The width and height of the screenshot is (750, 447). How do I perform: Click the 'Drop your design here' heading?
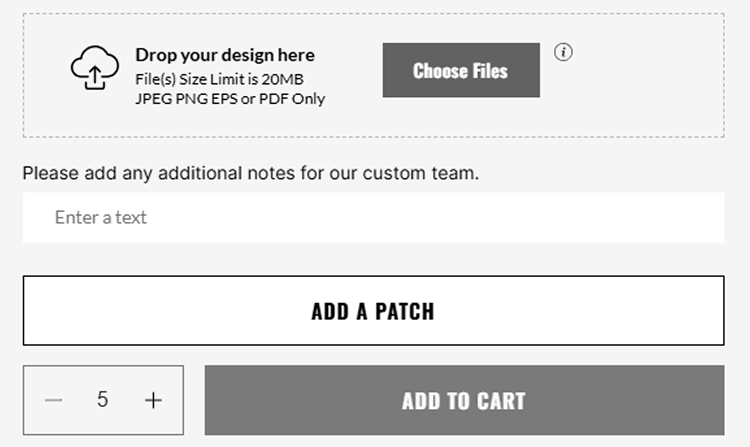point(225,55)
